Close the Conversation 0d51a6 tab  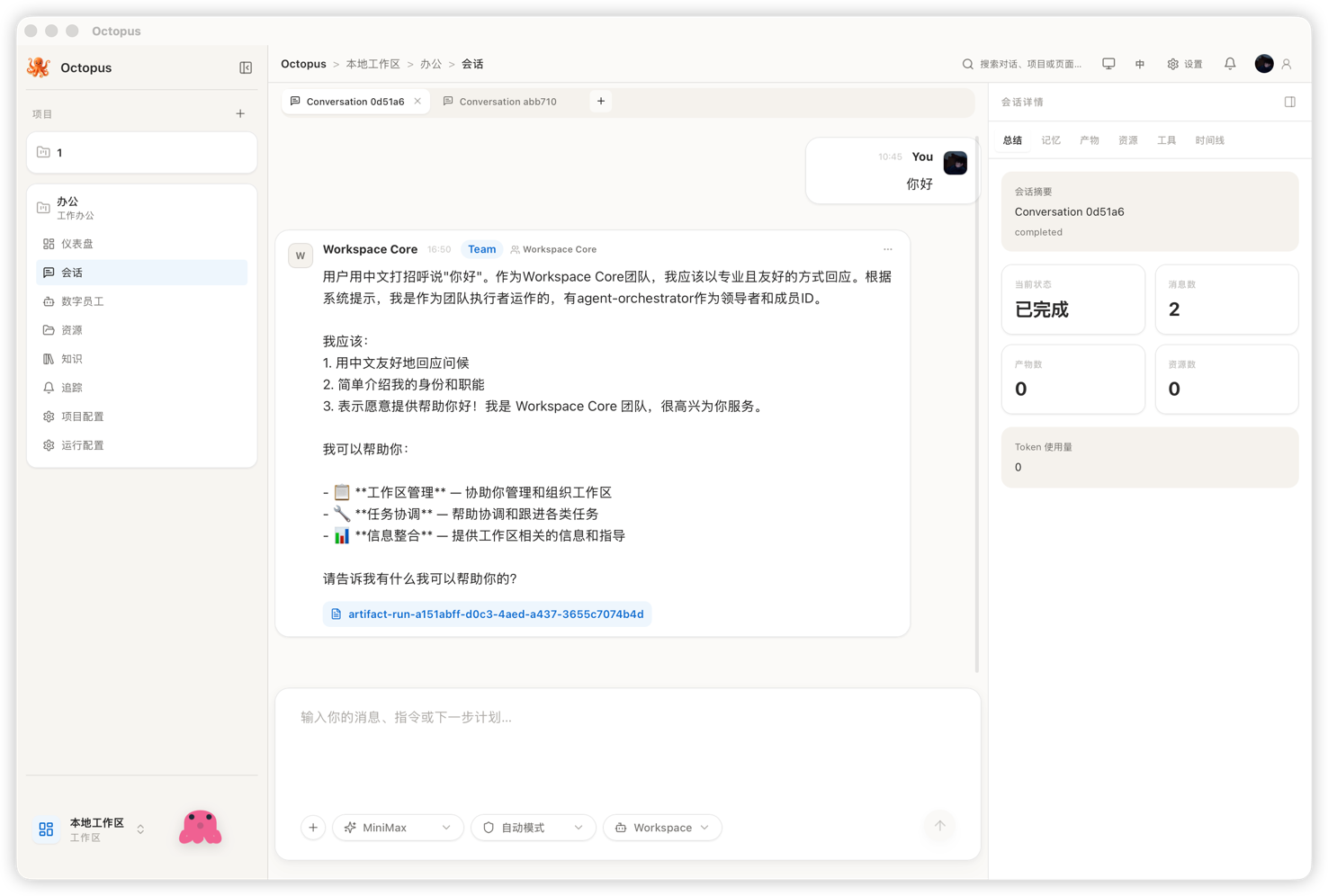click(x=417, y=102)
